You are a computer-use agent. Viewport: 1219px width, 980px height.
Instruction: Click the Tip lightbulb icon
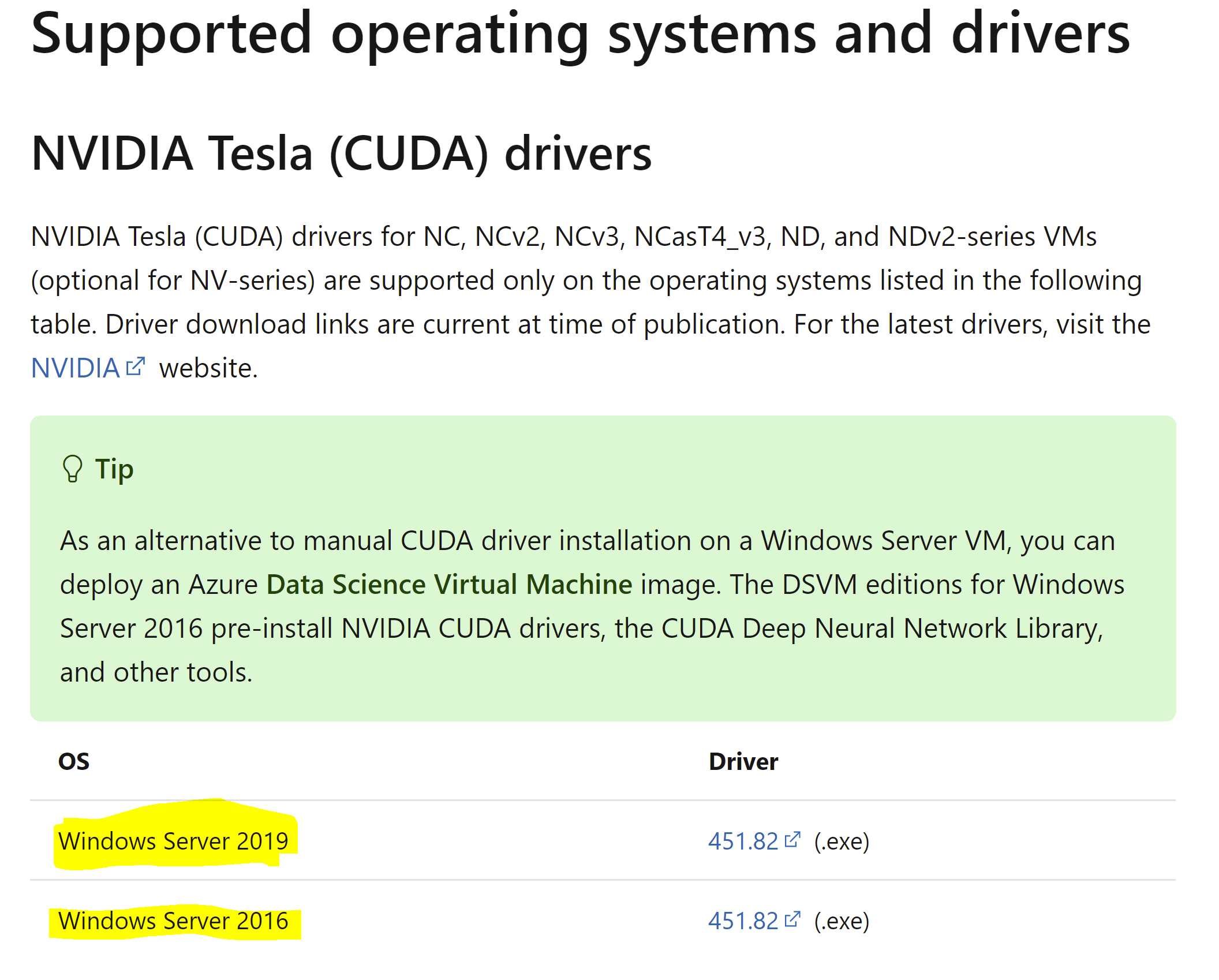coord(73,469)
